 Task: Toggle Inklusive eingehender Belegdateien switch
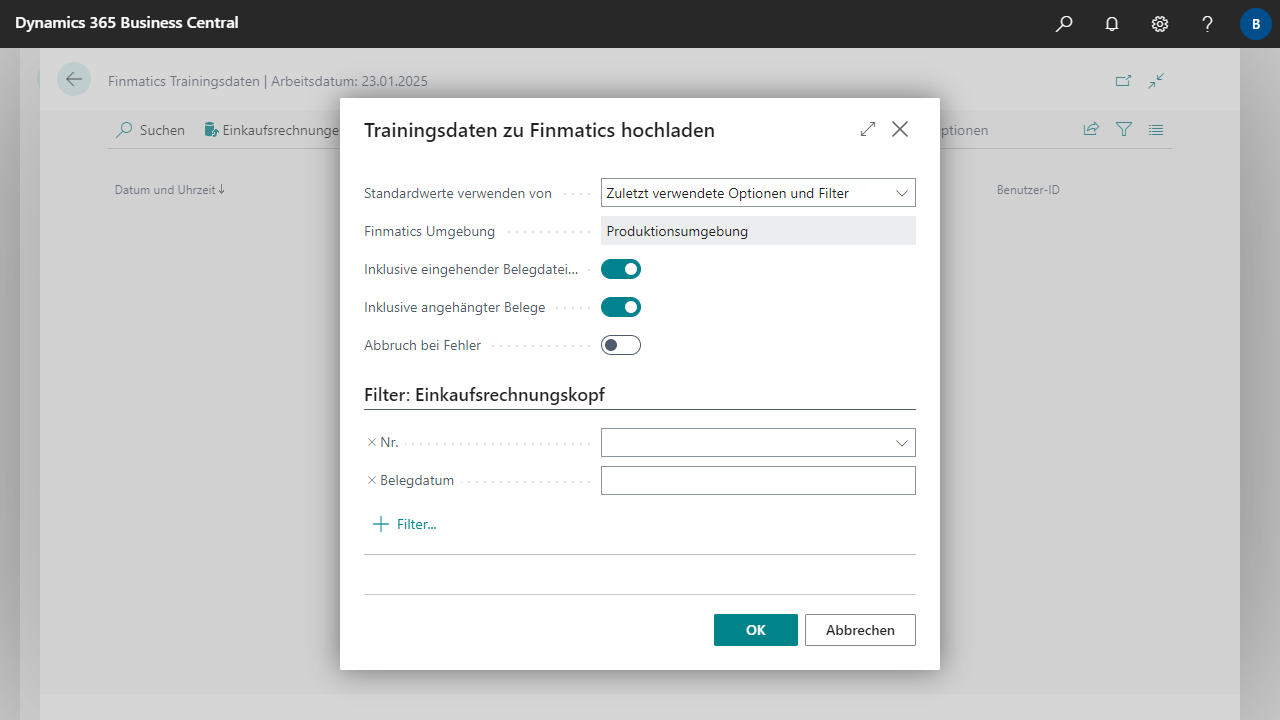(x=621, y=269)
